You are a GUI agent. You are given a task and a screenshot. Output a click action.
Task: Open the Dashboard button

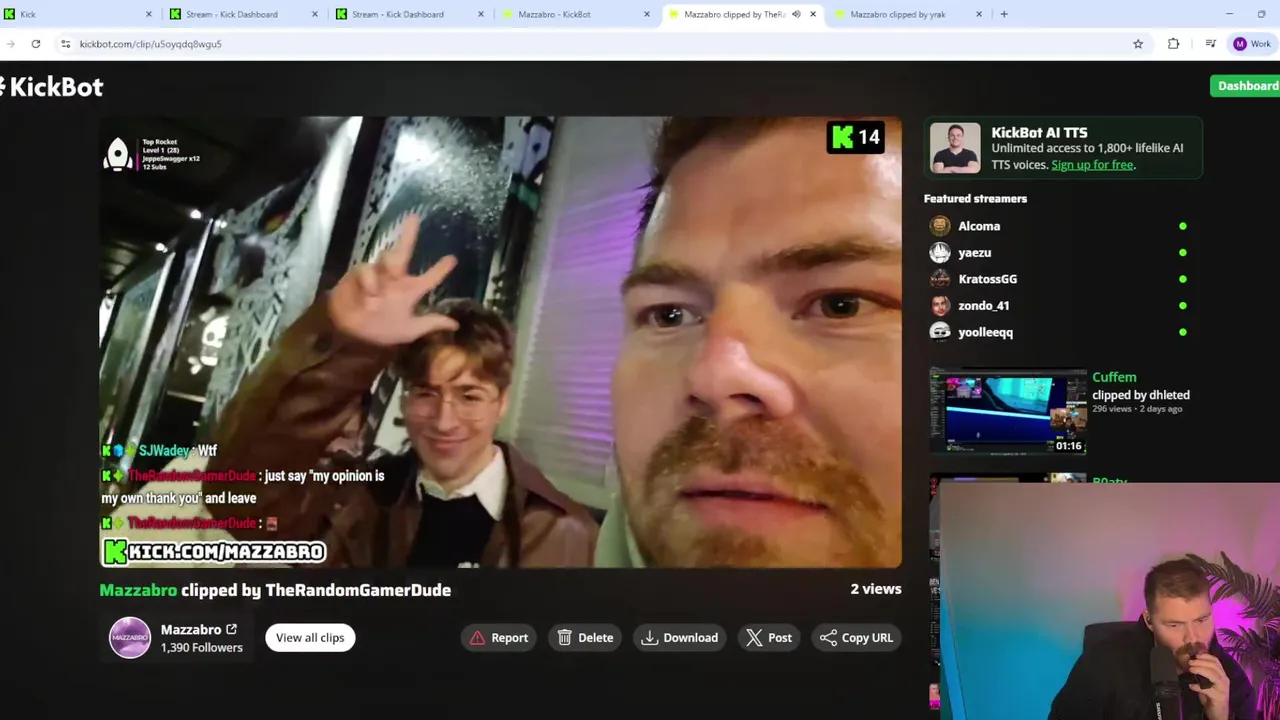[1246, 86]
